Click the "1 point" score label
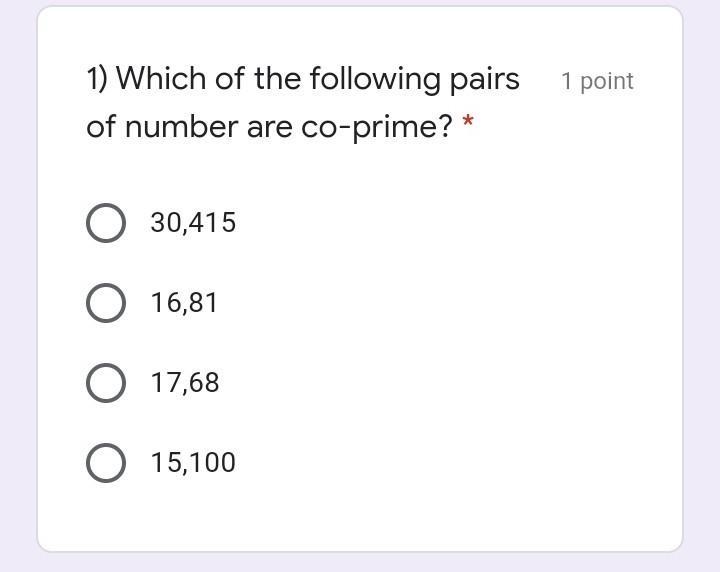The height and width of the screenshot is (572, 720). pos(597,81)
